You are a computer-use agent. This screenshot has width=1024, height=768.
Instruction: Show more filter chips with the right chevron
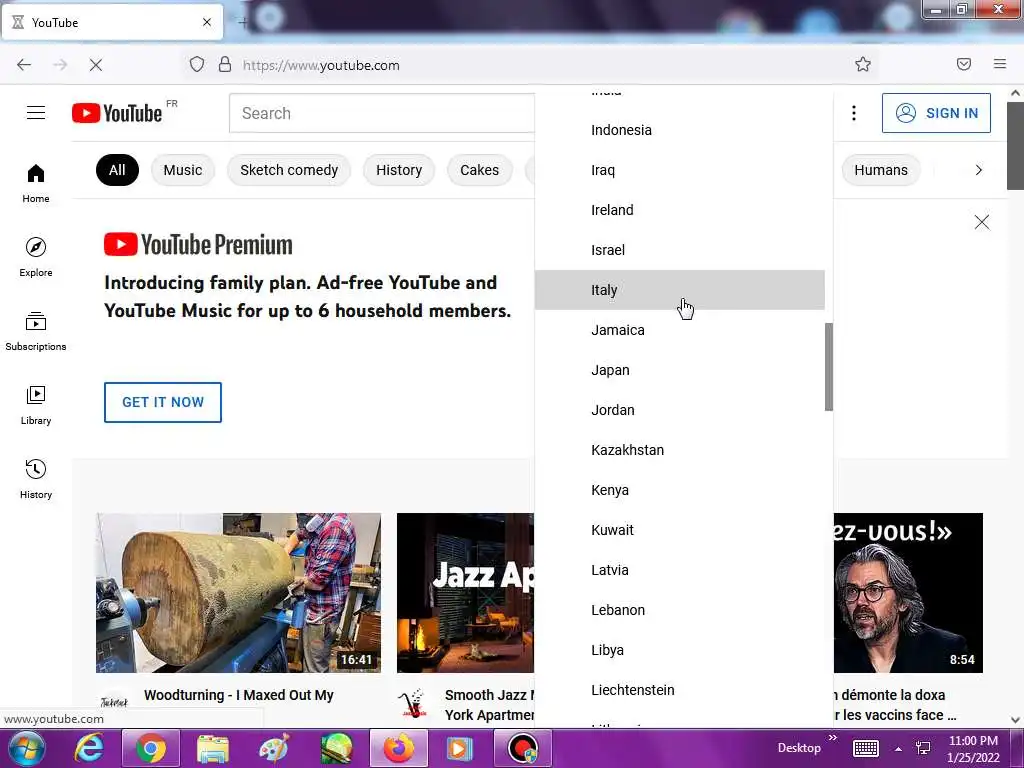[x=978, y=170]
